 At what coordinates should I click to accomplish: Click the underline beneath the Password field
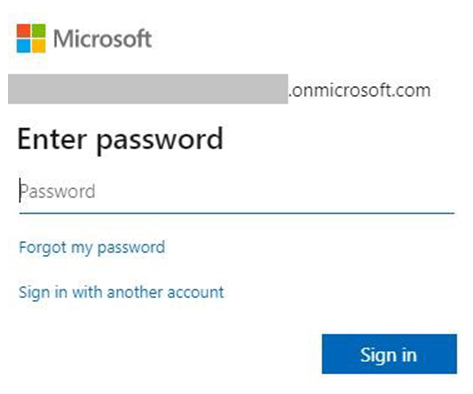click(x=237, y=212)
